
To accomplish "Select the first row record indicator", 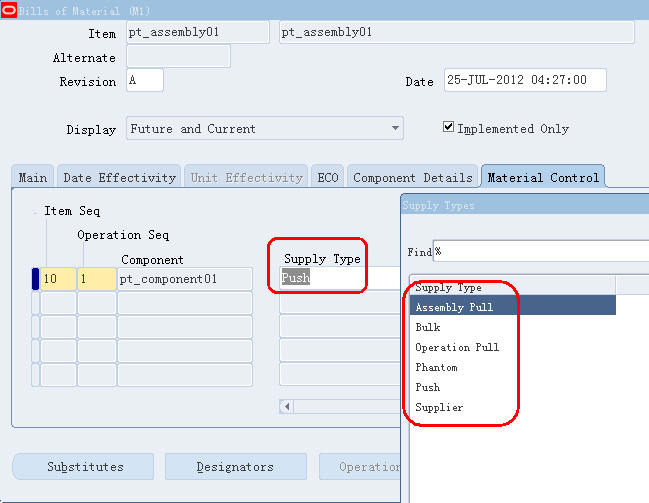I will pyautogui.click(x=35, y=279).
